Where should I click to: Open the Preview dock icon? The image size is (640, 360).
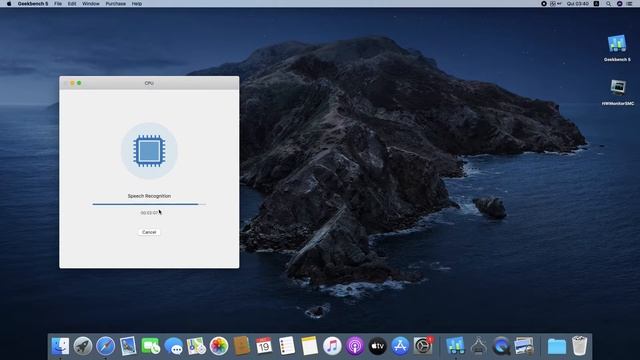[524, 346]
